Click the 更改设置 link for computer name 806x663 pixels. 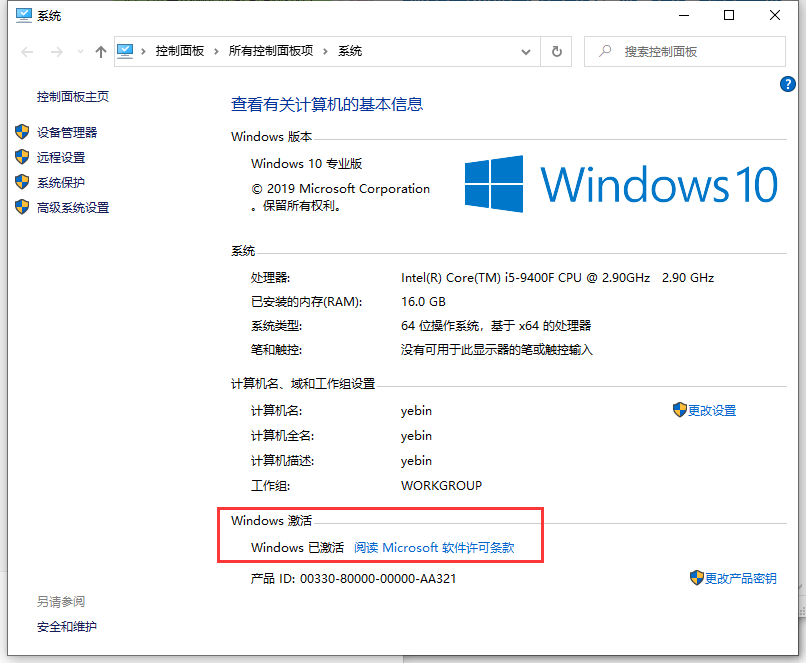click(x=712, y=410)
